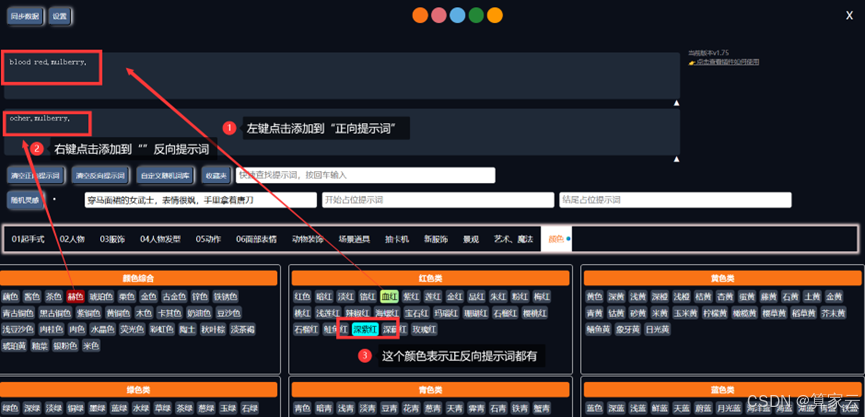Image resolution: width=865 pixels, height=417 pixels.
Task: Switch to the 抽卡机 tab
Action: [x=397, y=239]
